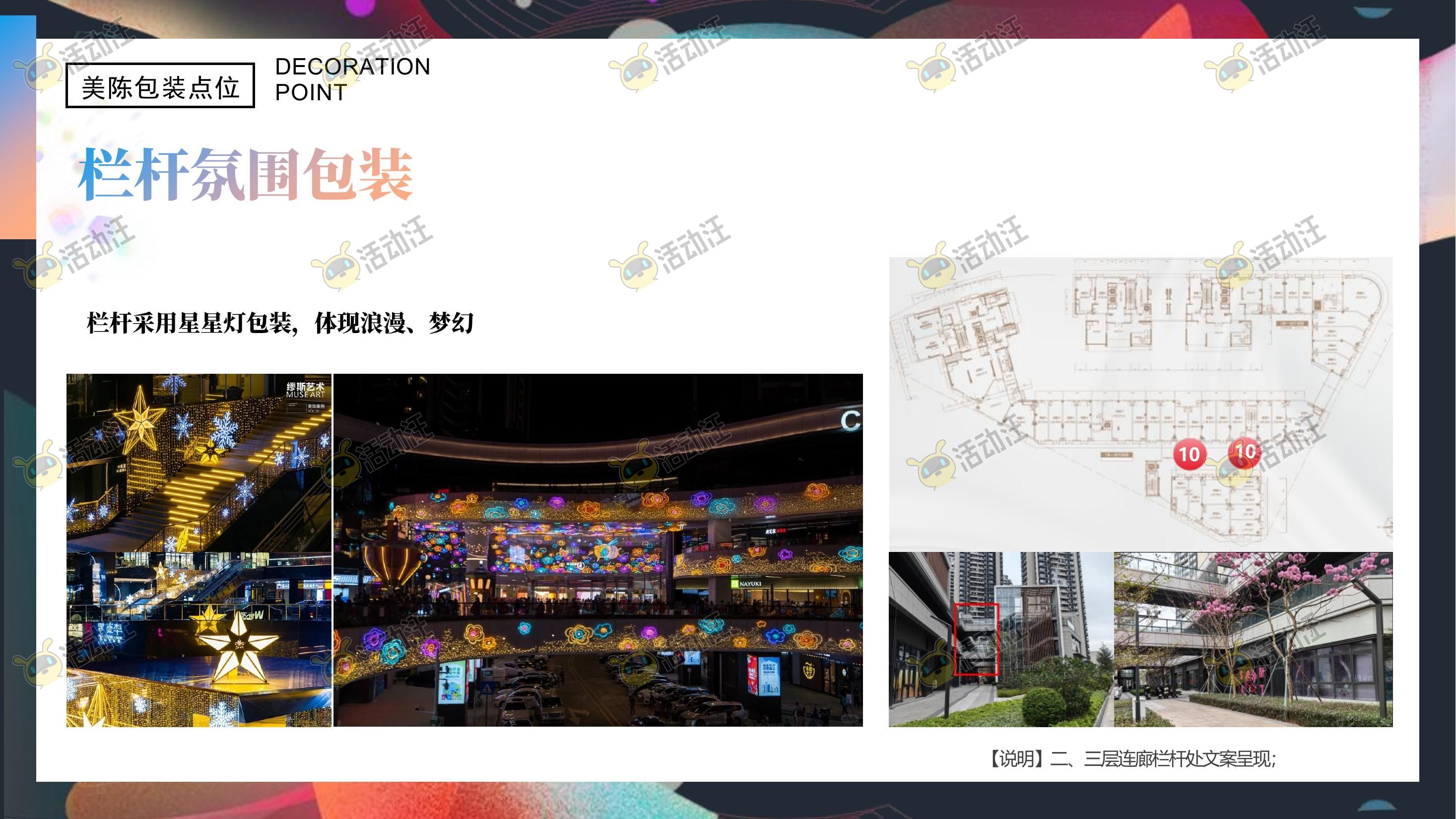The height and width of the screenshot is (819, 1456).
Task: Click the DECORATION POINT heading text
Action: 351,79
